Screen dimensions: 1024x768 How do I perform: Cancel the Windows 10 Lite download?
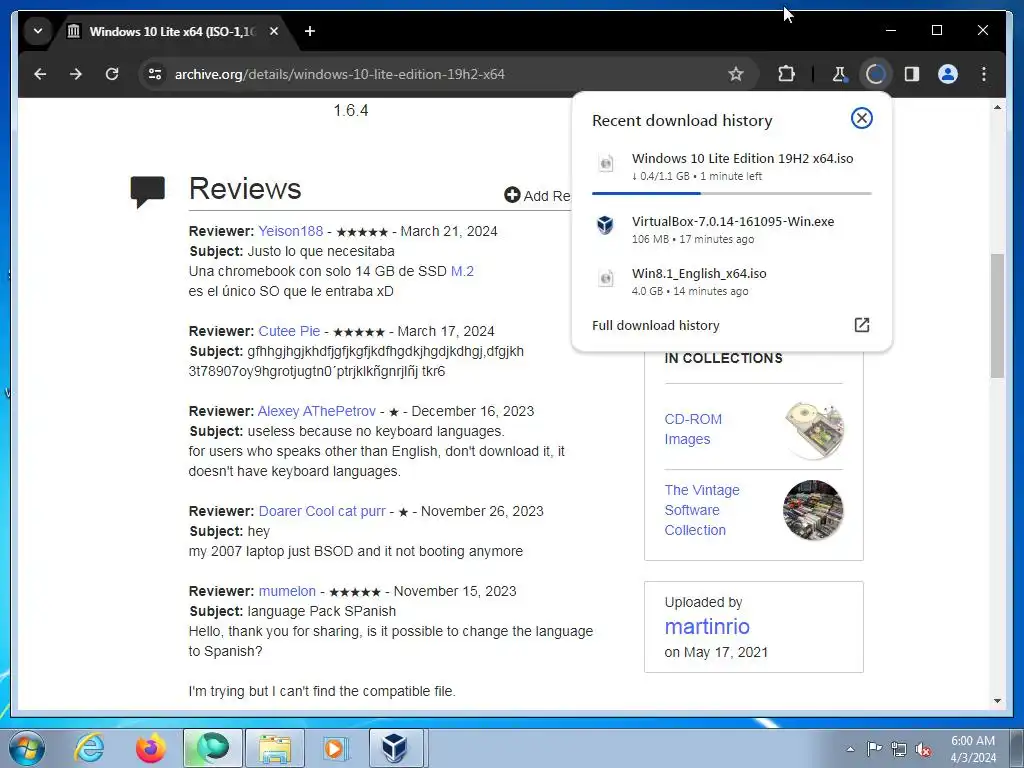[x=861, y=118]
